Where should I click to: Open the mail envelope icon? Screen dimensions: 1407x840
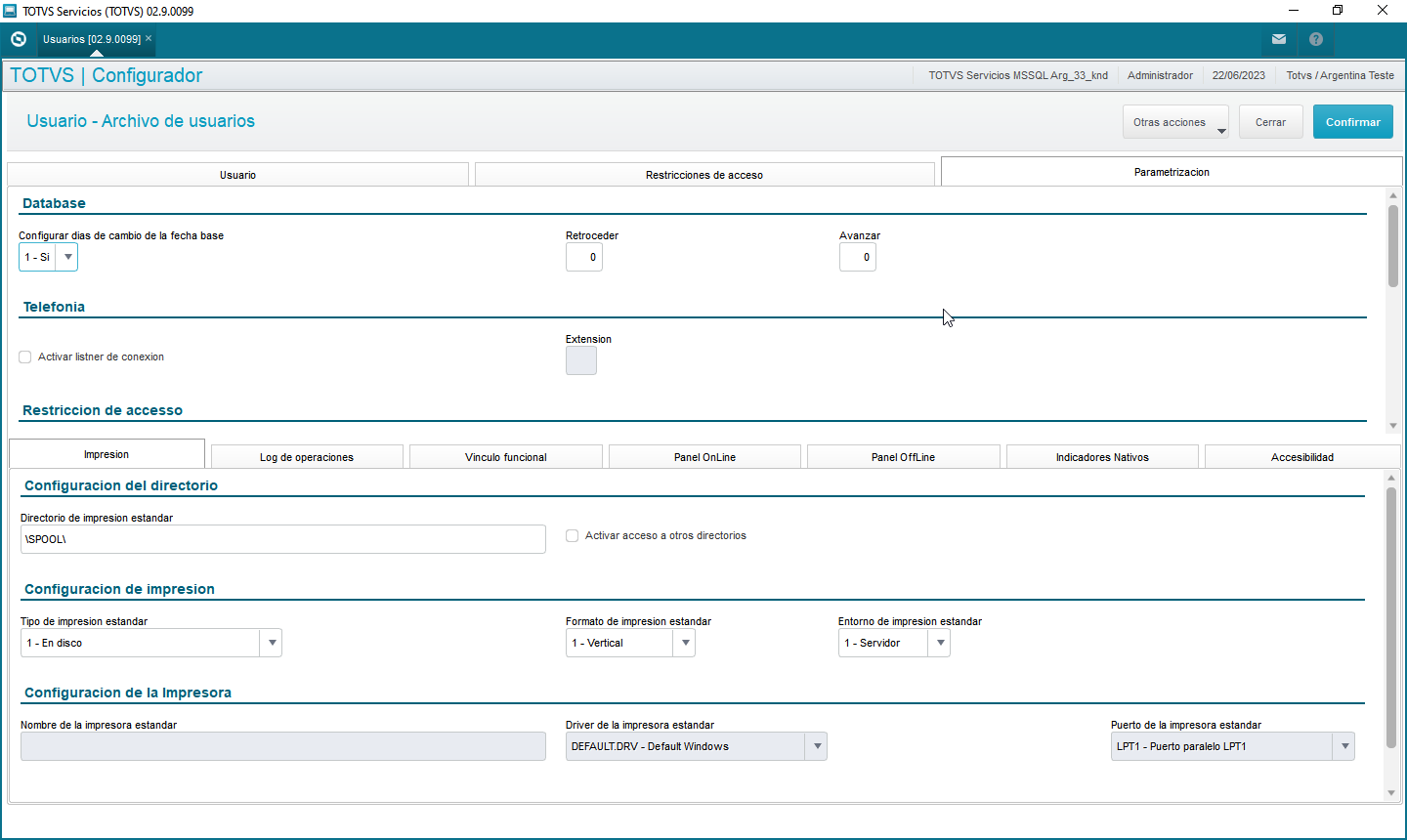point(1279,39)
